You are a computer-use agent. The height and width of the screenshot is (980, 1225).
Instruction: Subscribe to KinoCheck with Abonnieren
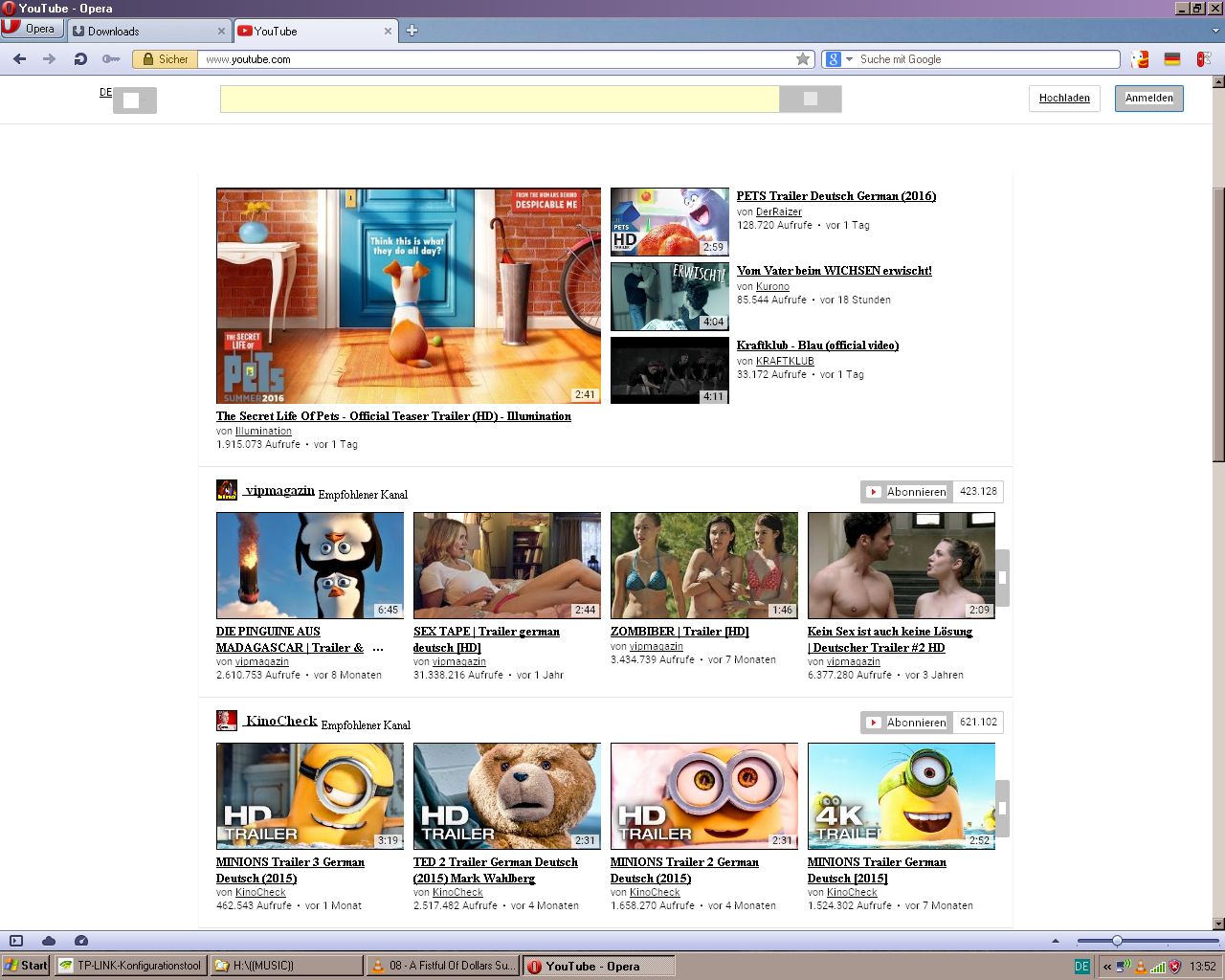pos(906,723)
